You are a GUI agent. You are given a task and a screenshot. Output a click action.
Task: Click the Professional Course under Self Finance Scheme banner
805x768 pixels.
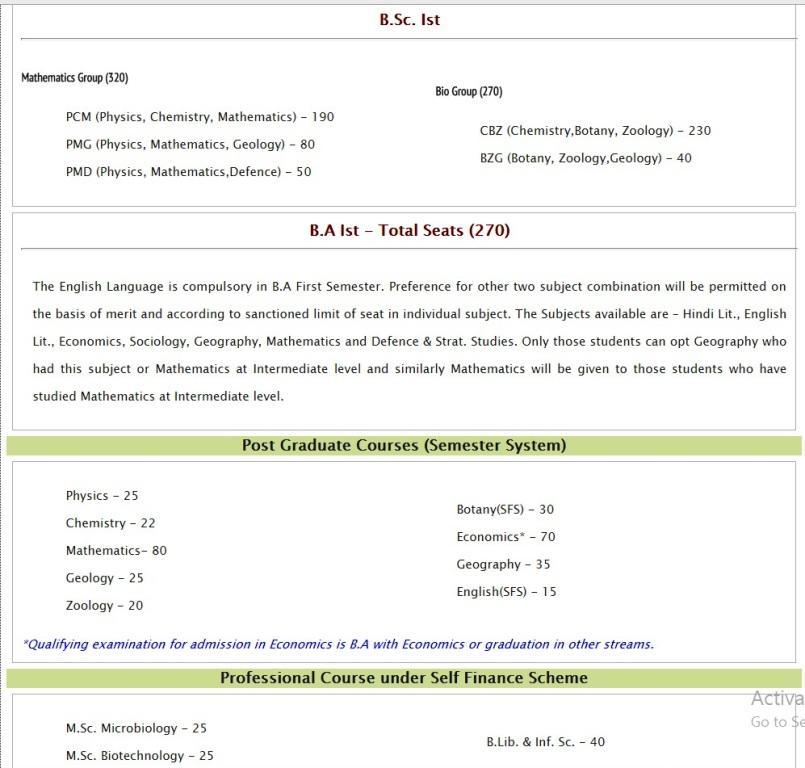pyautogui.click(x=404, y=678)
